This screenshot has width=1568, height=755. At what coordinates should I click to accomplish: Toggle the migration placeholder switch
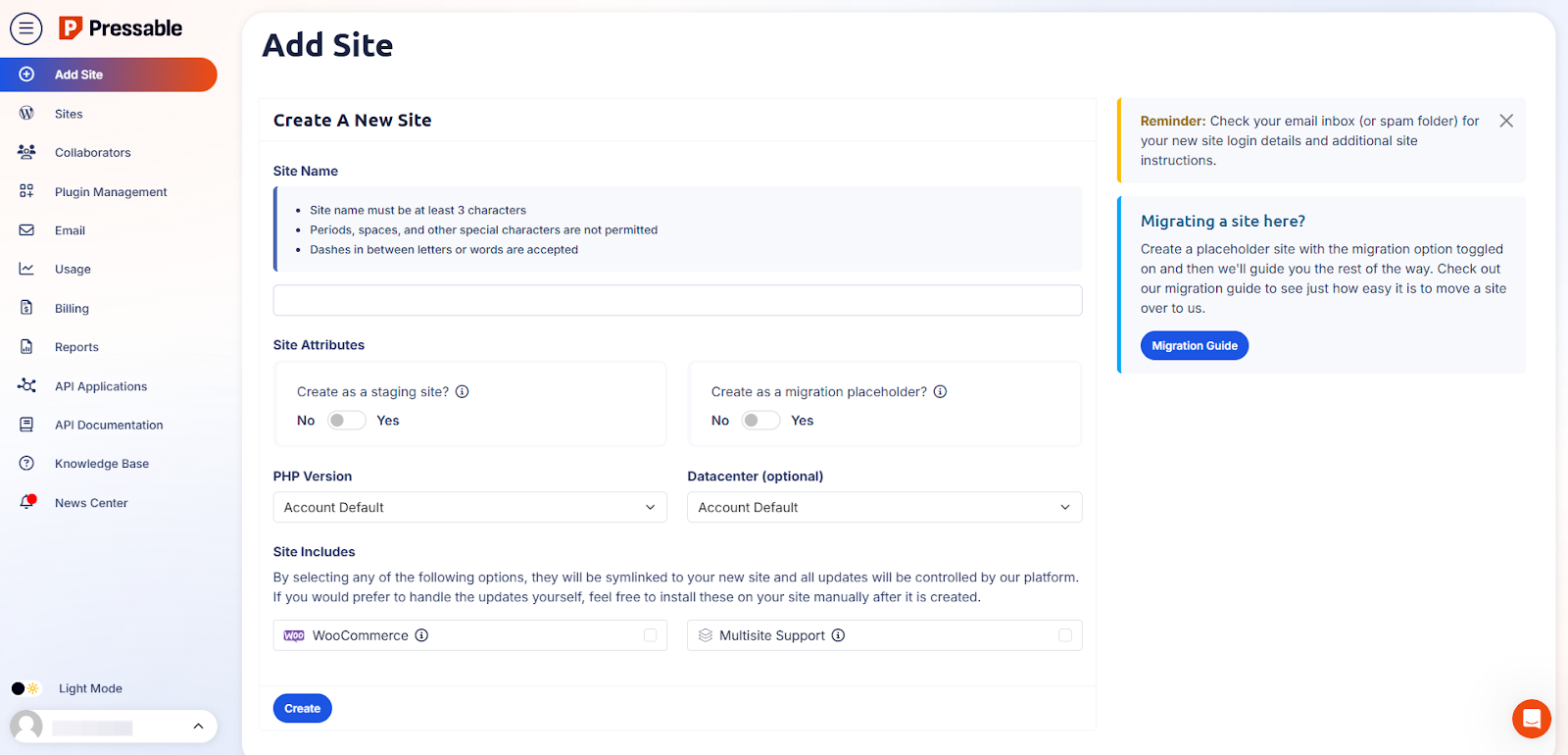click(761, 420)
